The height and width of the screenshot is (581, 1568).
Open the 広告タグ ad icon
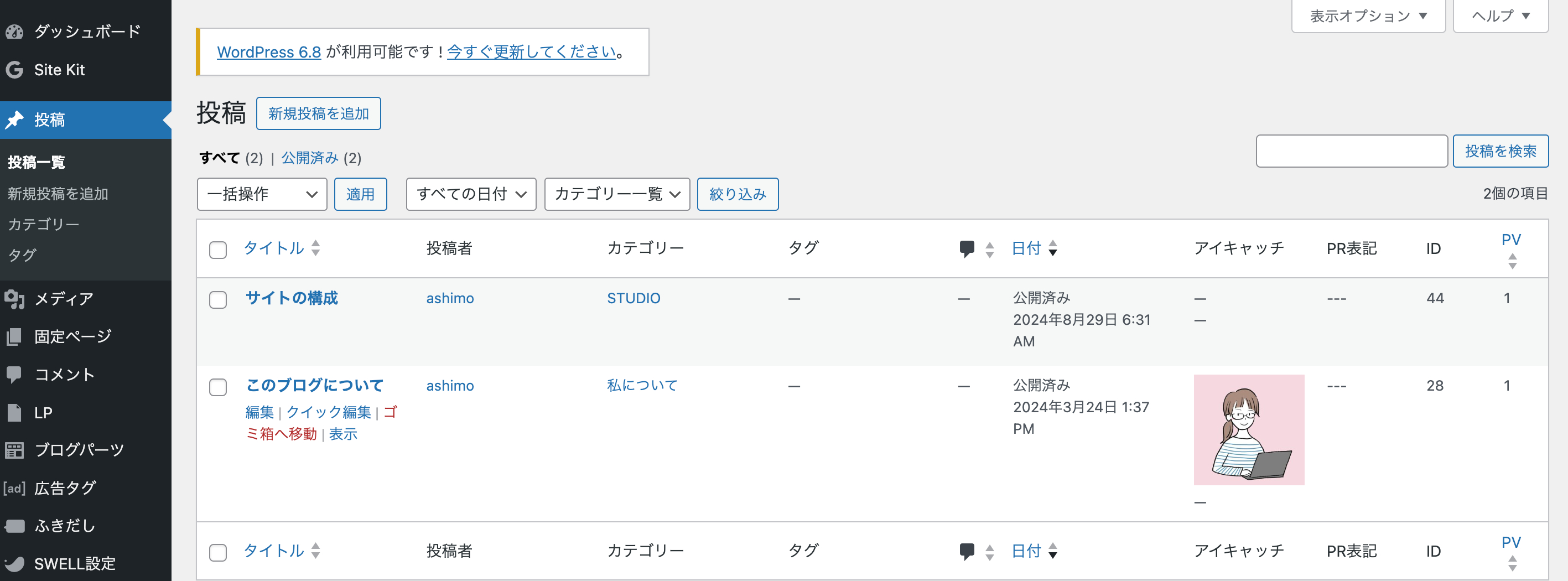coord(14,489)
